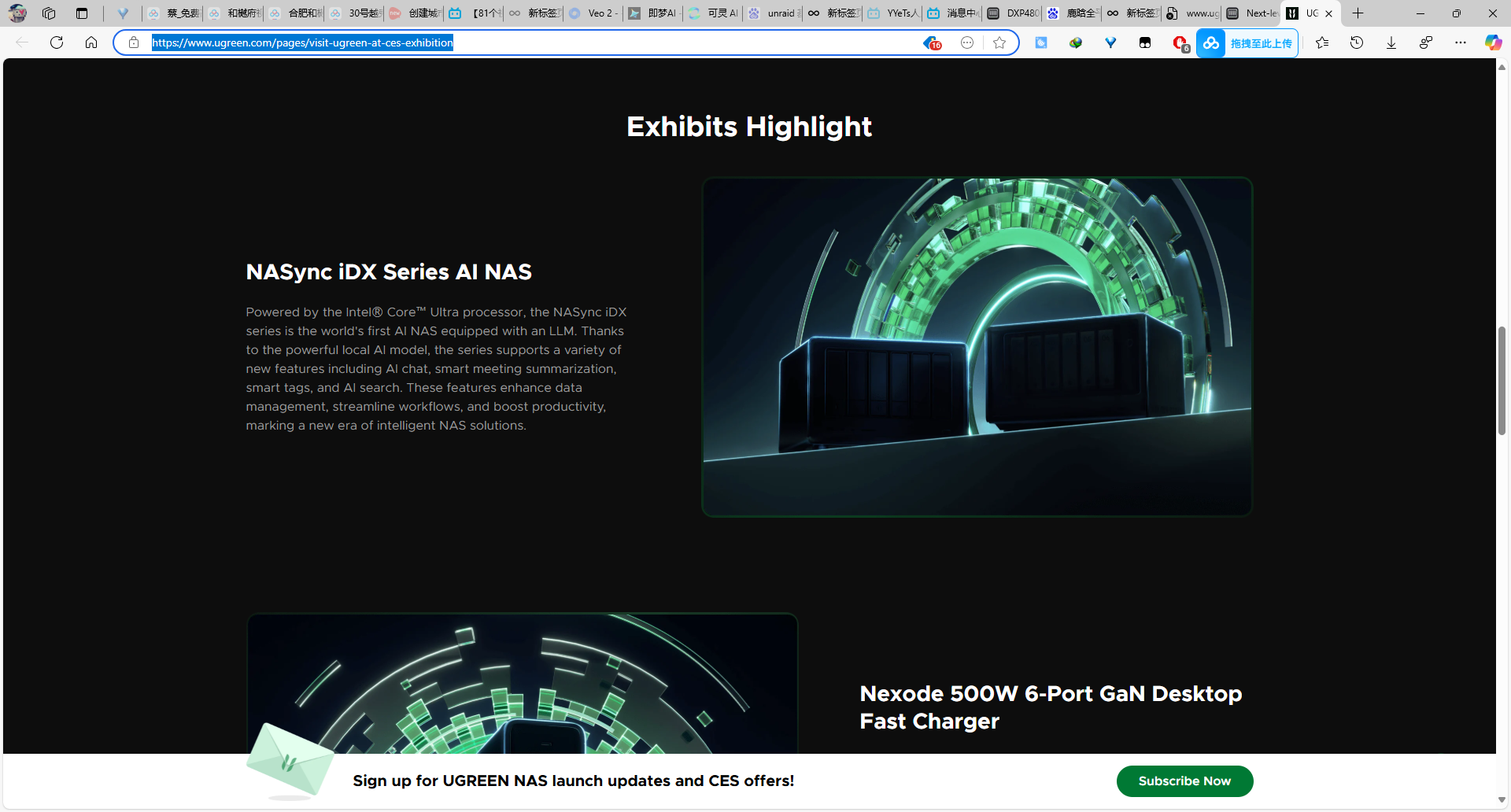Click the page vertical scrollbar thumb
This screenshot has width=1511, height=812.
pyautogui.click(x=1502, y=381)
